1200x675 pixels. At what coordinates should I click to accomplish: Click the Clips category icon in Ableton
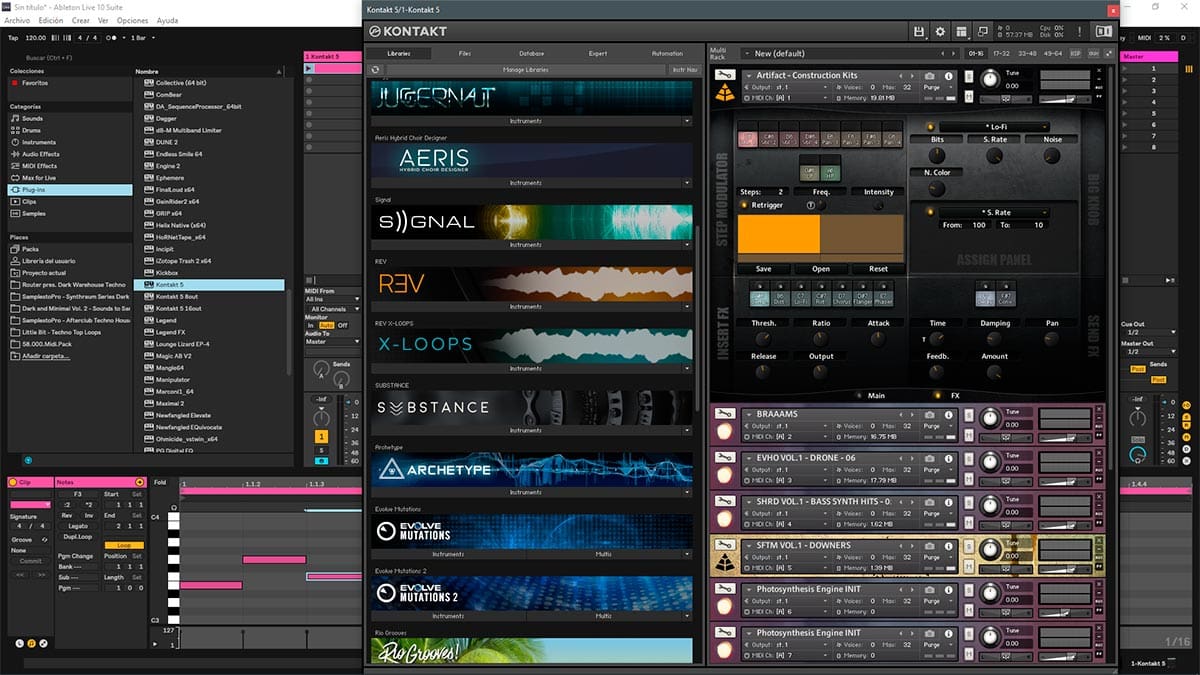pos(15,201)
